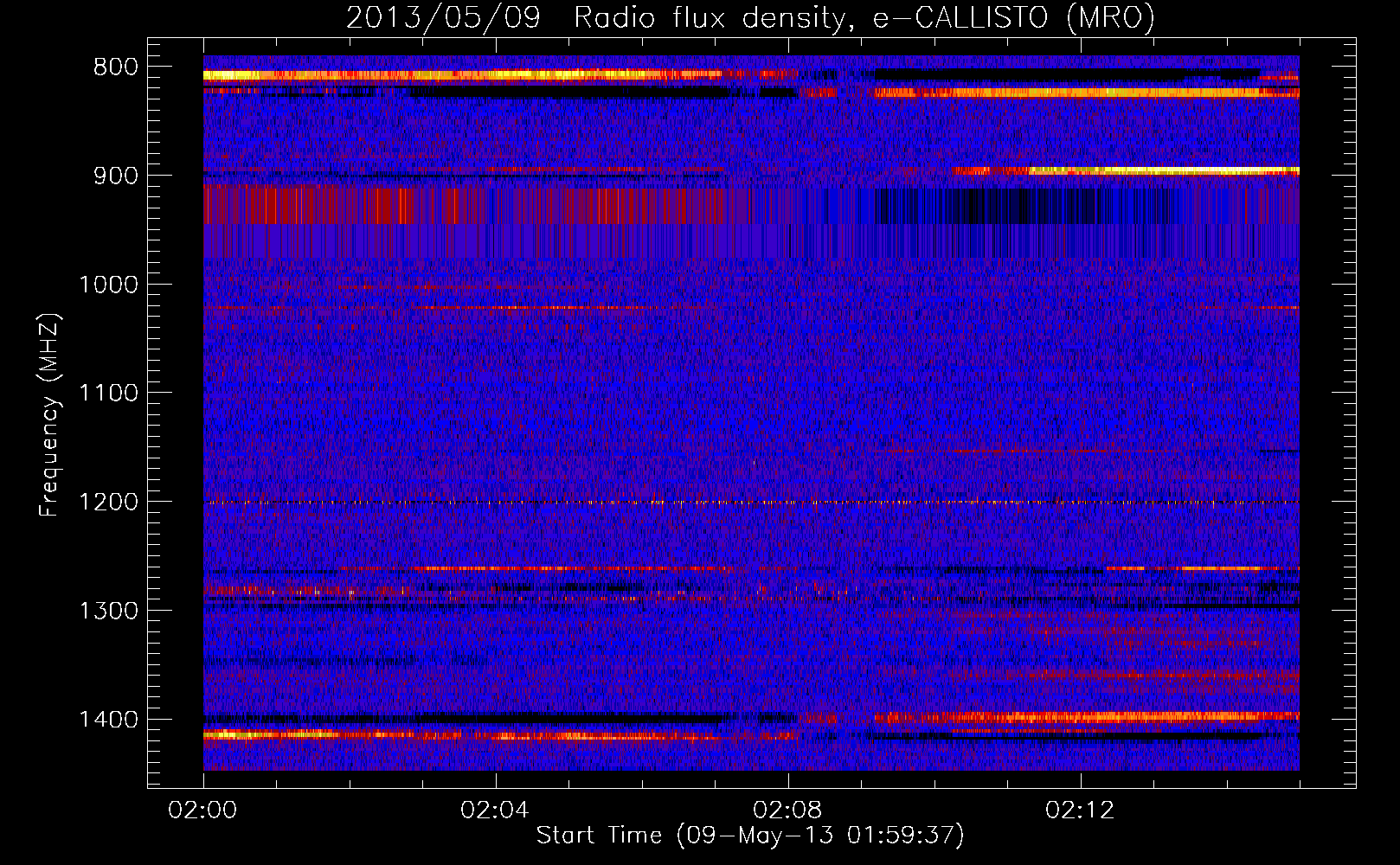This screenshot has height=865, width=1400.
Task: Click the 02:08 time tick label
Action: pyautogui.click(x=787, y=811)
